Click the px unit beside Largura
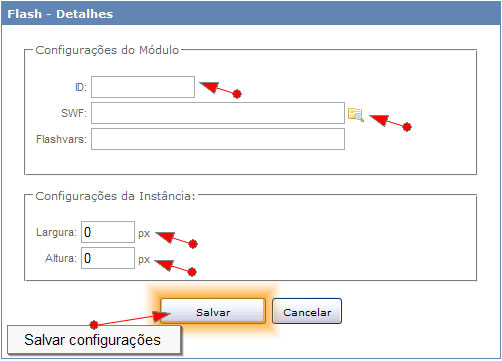 coord(144,234)
